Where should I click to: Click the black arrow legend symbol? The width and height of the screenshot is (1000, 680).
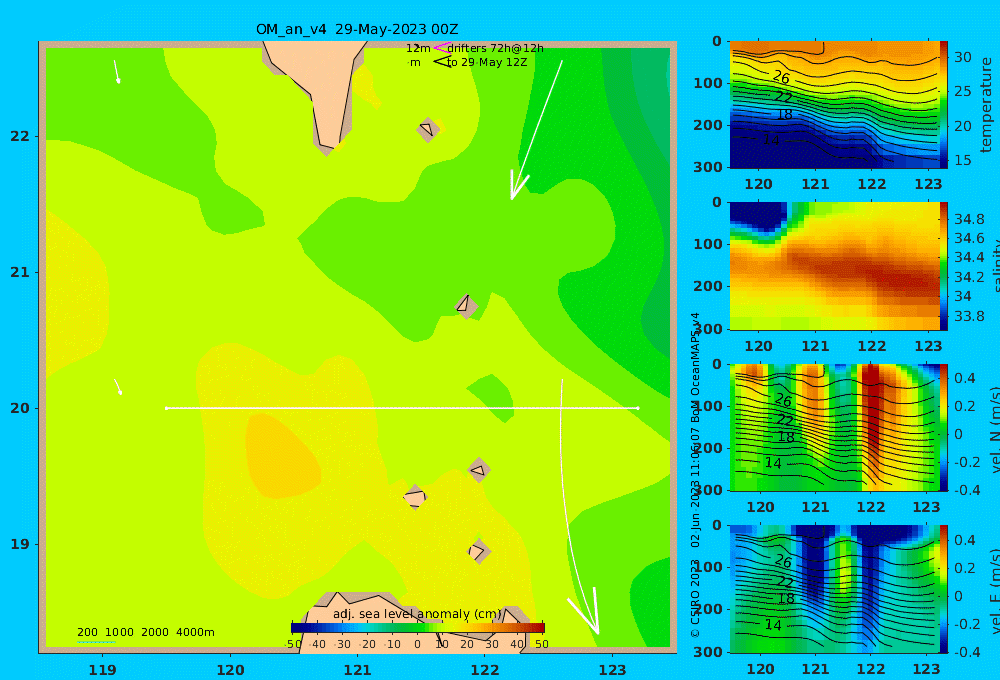tap(442, 62)
